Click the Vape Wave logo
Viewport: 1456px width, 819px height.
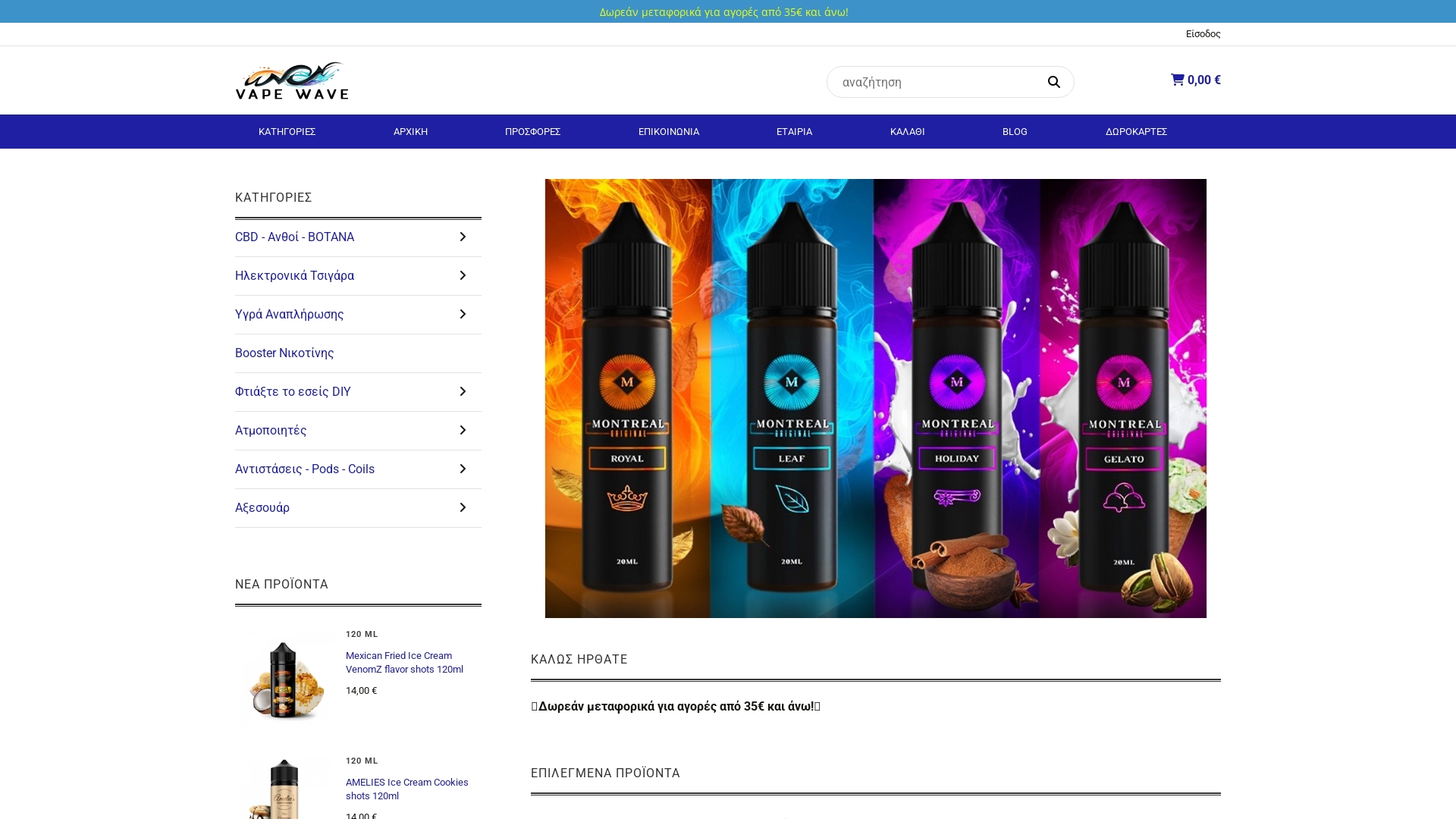pyautogui.click(x=292, y=80)
